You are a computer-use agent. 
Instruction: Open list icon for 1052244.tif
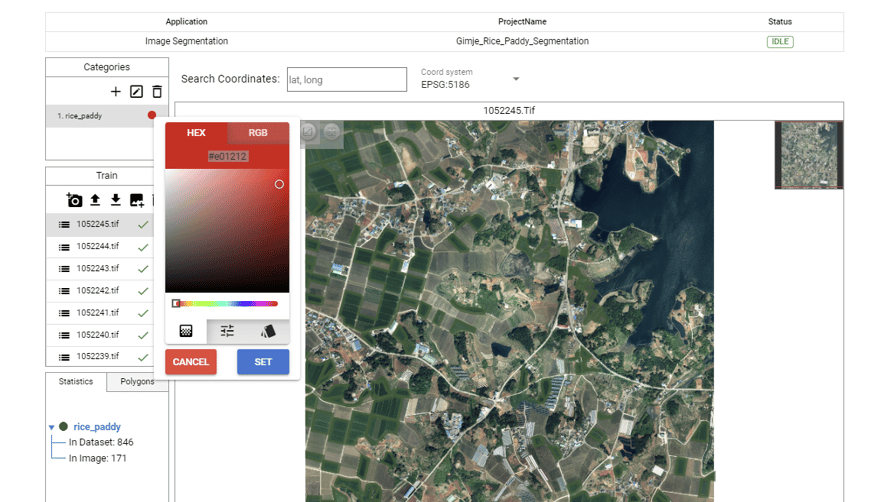click(x=64, y=247)
